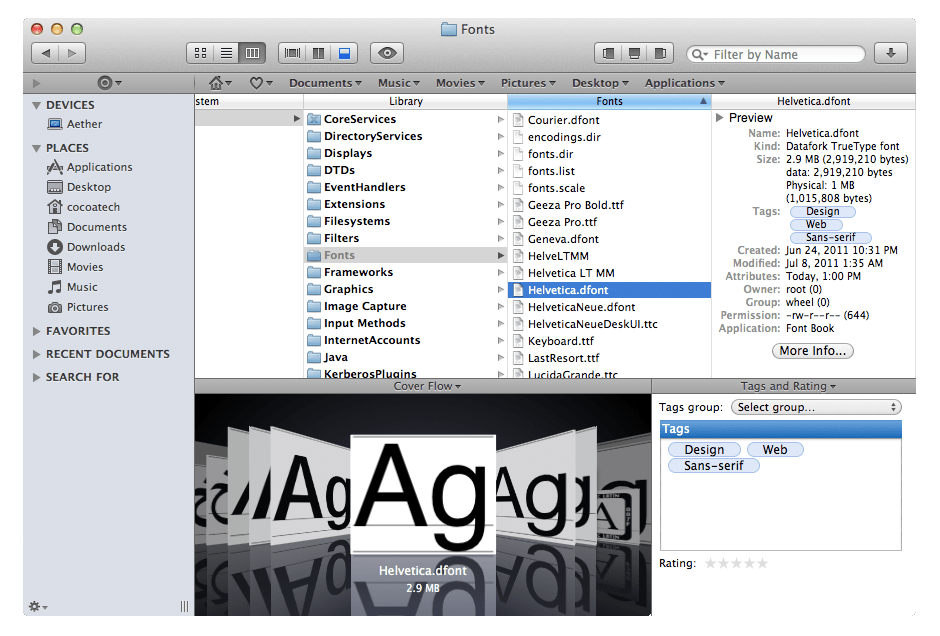
Task: Toggle the right drawer panel button
Action: point(660,53)
